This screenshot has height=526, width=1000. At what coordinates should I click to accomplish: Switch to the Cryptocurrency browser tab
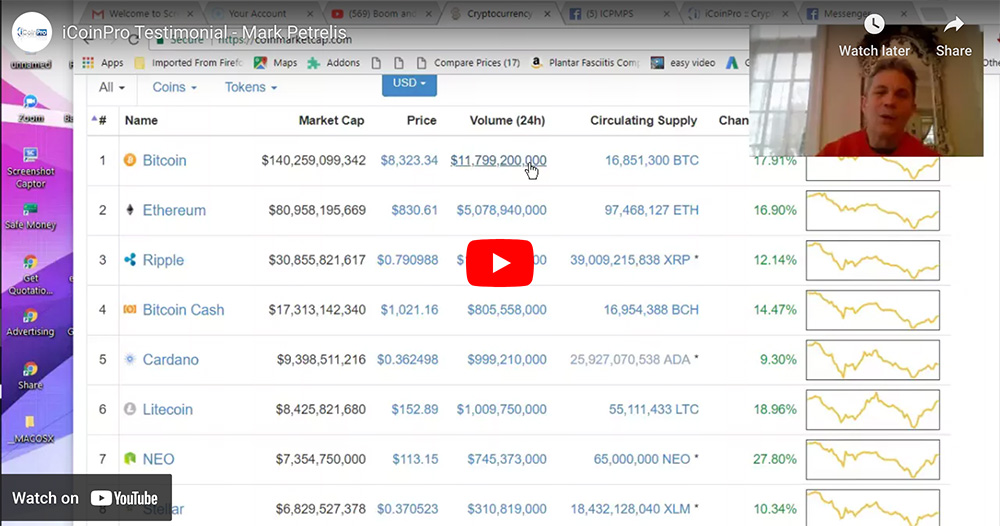click(x=501, y=13)
